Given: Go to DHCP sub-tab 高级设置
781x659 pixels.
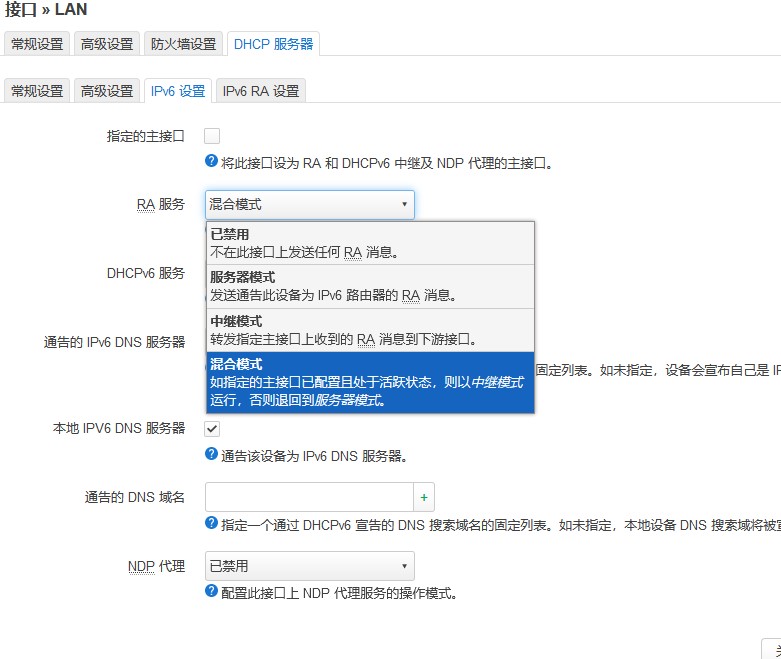Looking at the screenshot, I should click(107, 91).
